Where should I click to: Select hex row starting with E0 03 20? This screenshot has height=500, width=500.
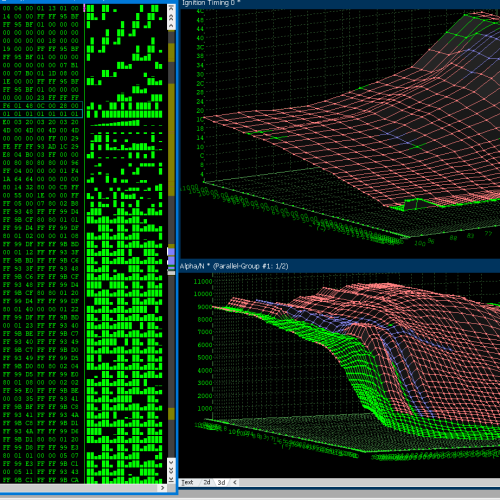click(41, 122)
